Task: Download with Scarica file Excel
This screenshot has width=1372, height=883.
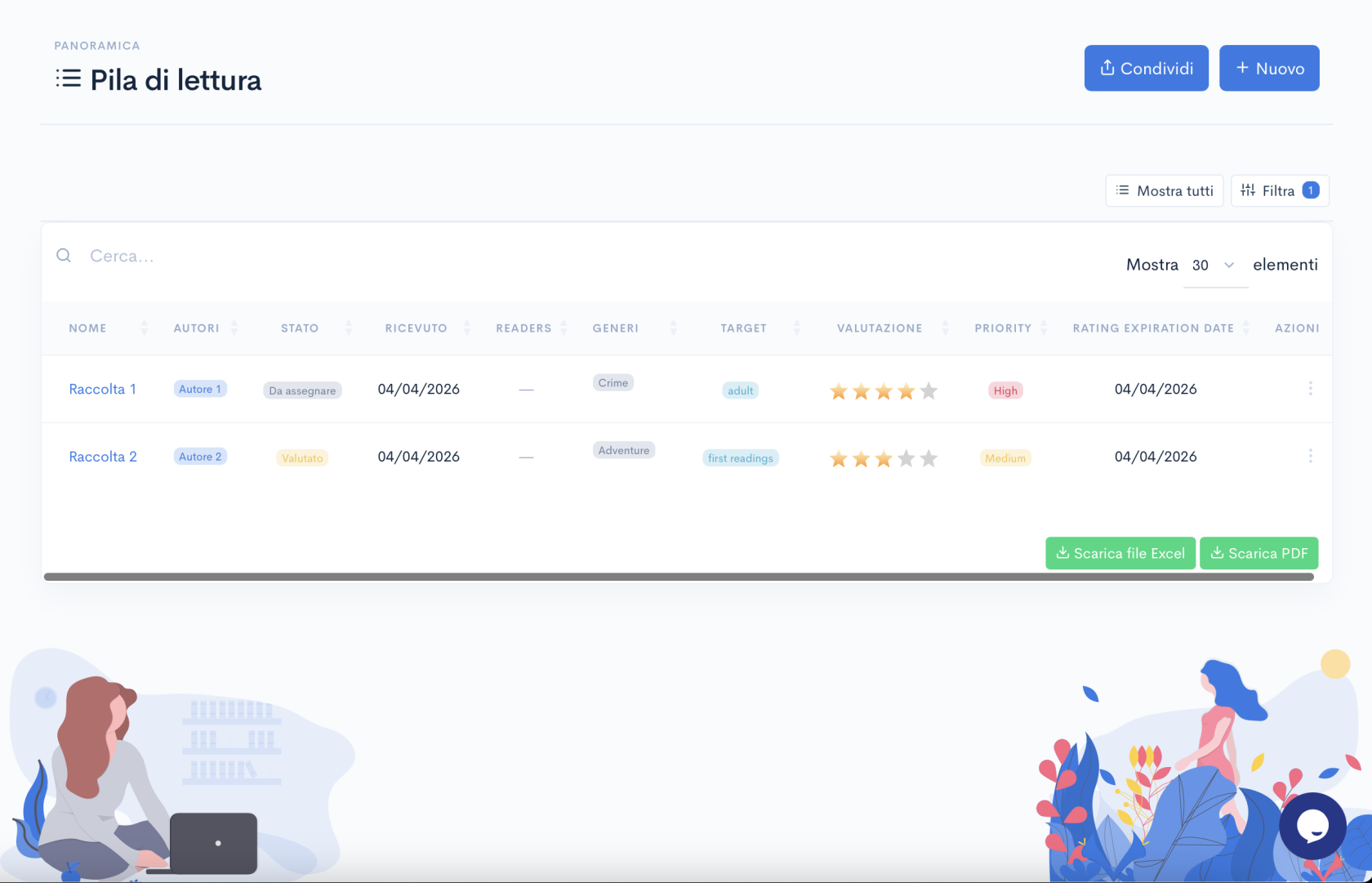Action: pyautogui.click(x=1120, y=553)
